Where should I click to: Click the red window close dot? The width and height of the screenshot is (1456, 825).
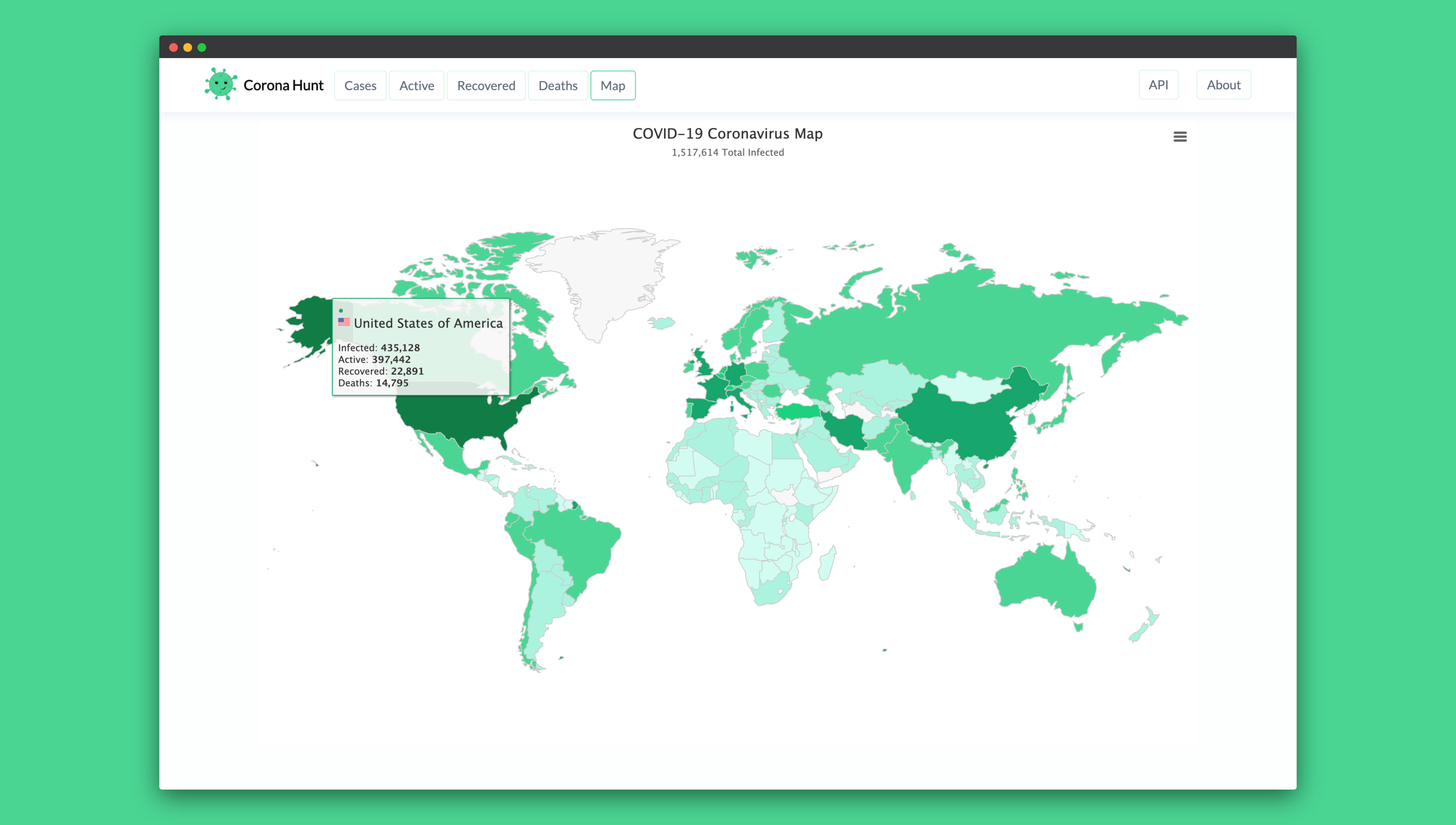coord(173,47)
